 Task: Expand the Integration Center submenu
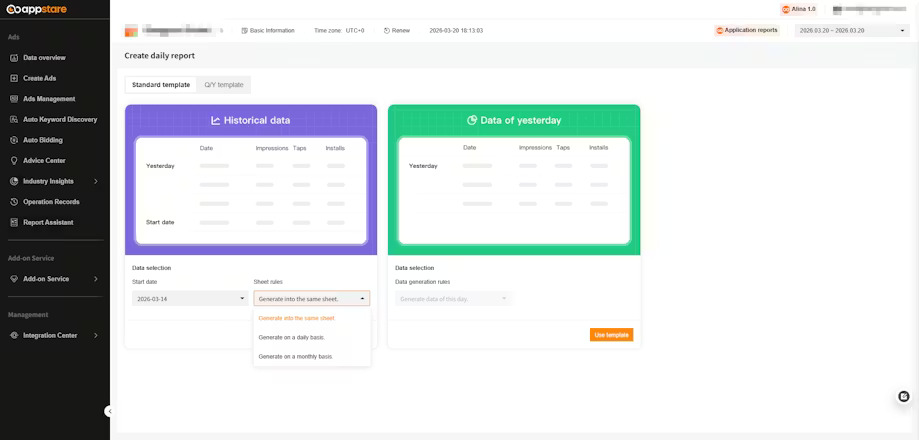(x=95, y=335)
